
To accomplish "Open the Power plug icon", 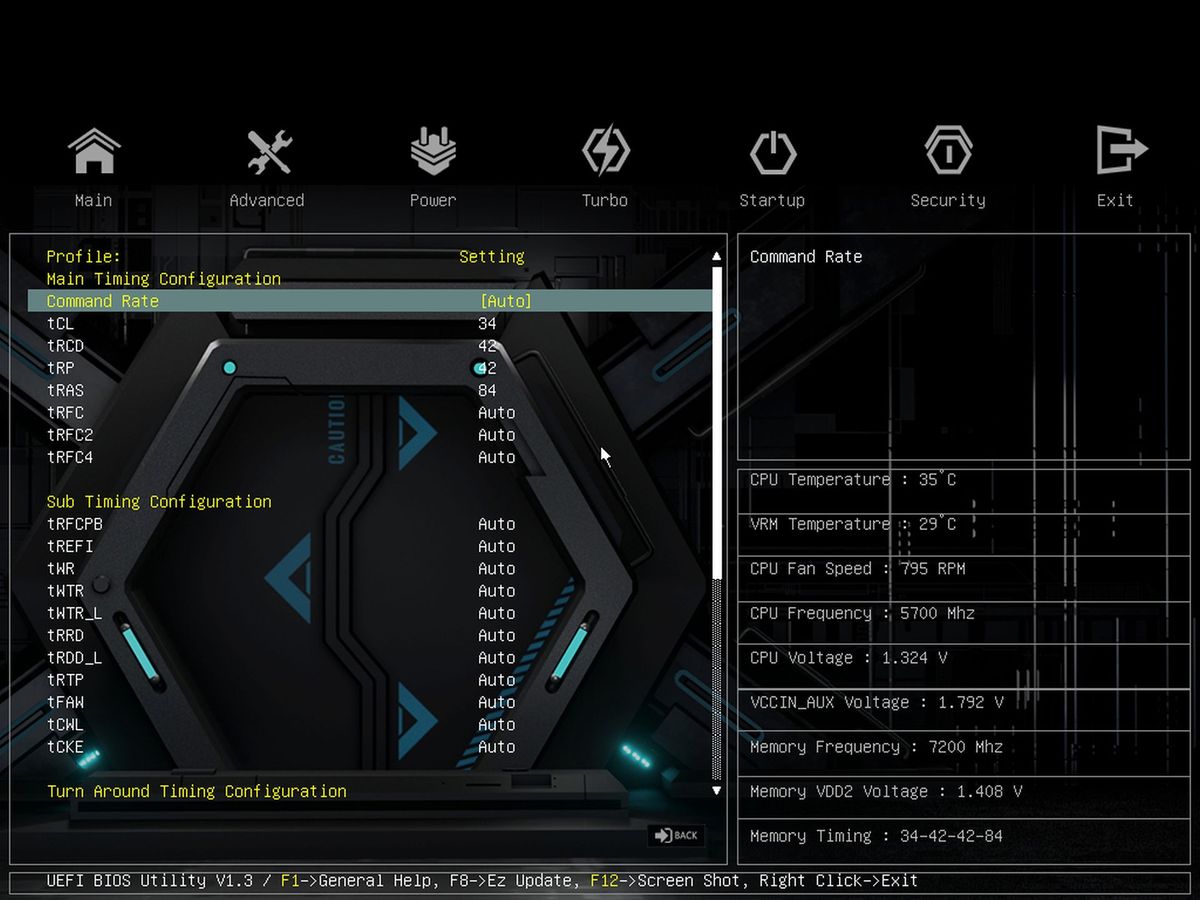I will 433,151.
